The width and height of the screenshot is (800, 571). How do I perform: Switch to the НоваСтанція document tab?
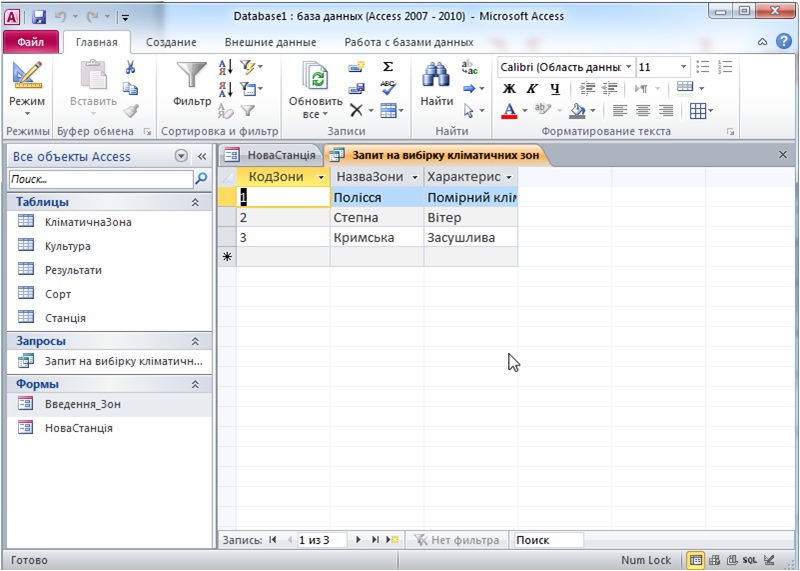(x=271, y=155)
